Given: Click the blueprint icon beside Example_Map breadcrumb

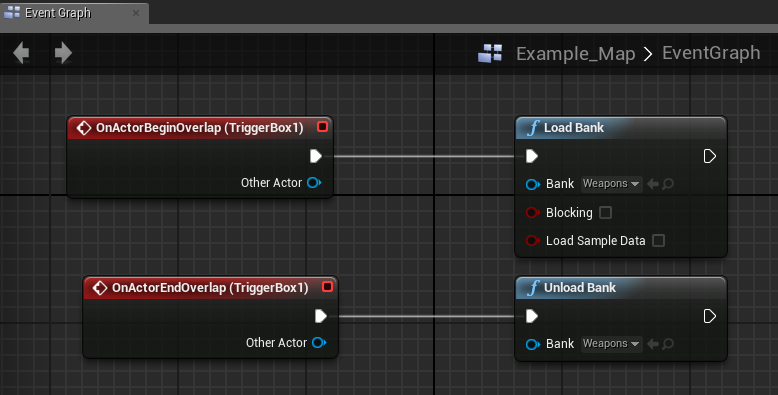Looking at the screenshot, I should coord(490,53).
